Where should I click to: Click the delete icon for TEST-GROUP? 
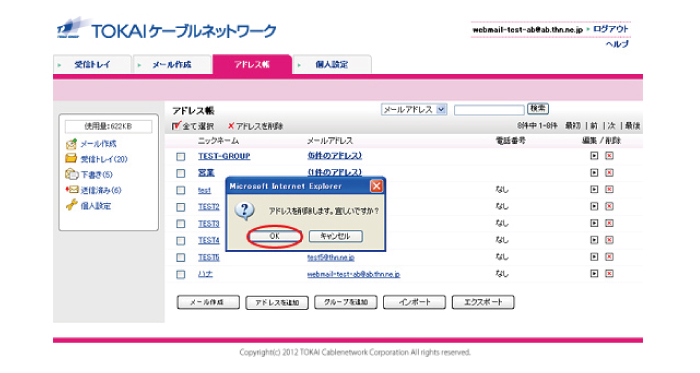point(609,156)
